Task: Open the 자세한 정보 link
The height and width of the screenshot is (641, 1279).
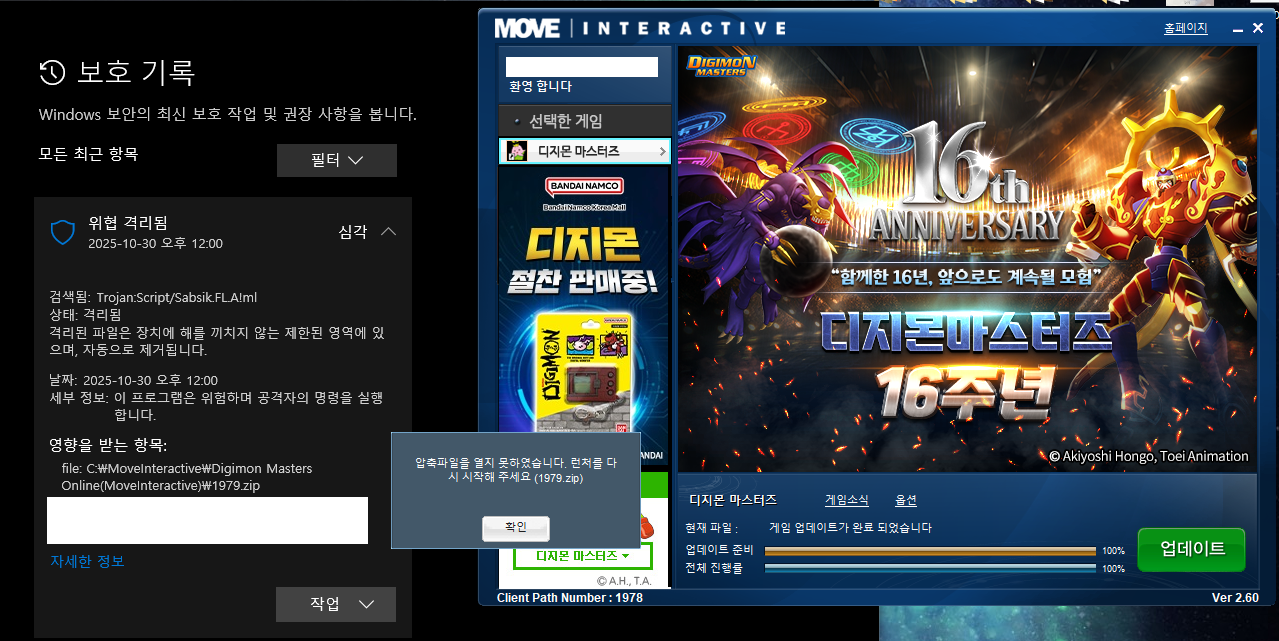Action: pyautogui.click(x=87, y=561)
